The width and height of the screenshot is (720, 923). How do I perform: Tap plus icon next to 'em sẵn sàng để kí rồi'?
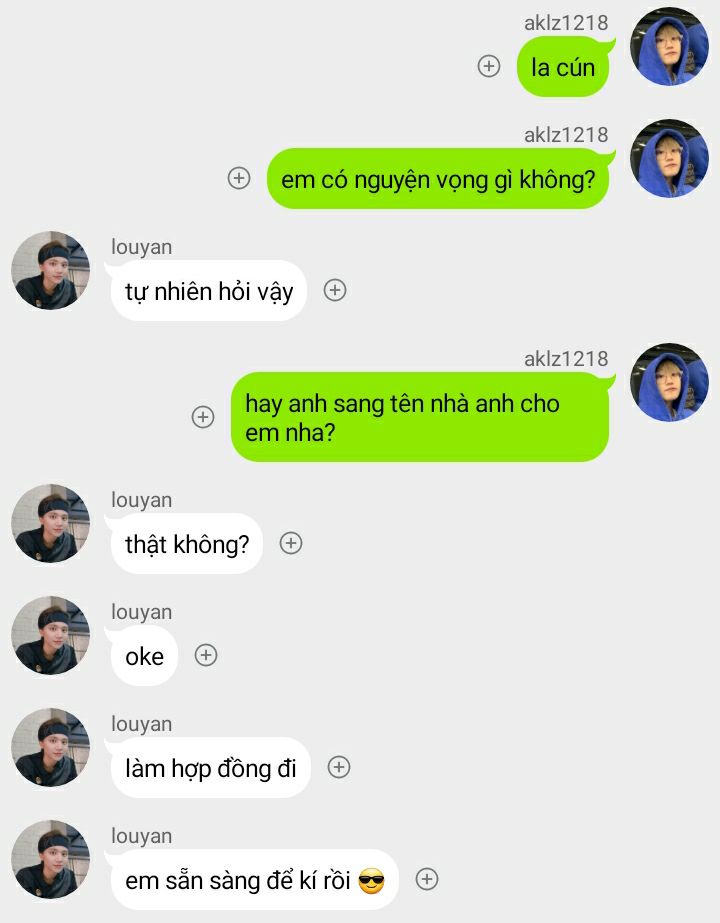[x=427, y=879]
